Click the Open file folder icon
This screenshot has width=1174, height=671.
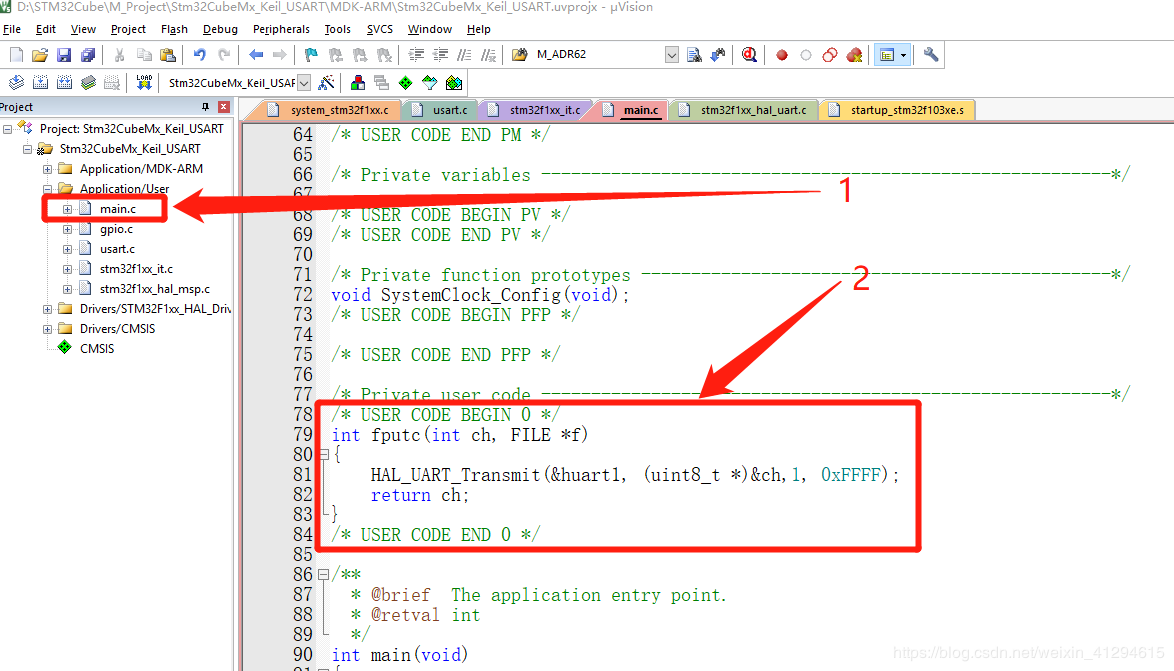point(40,55)
